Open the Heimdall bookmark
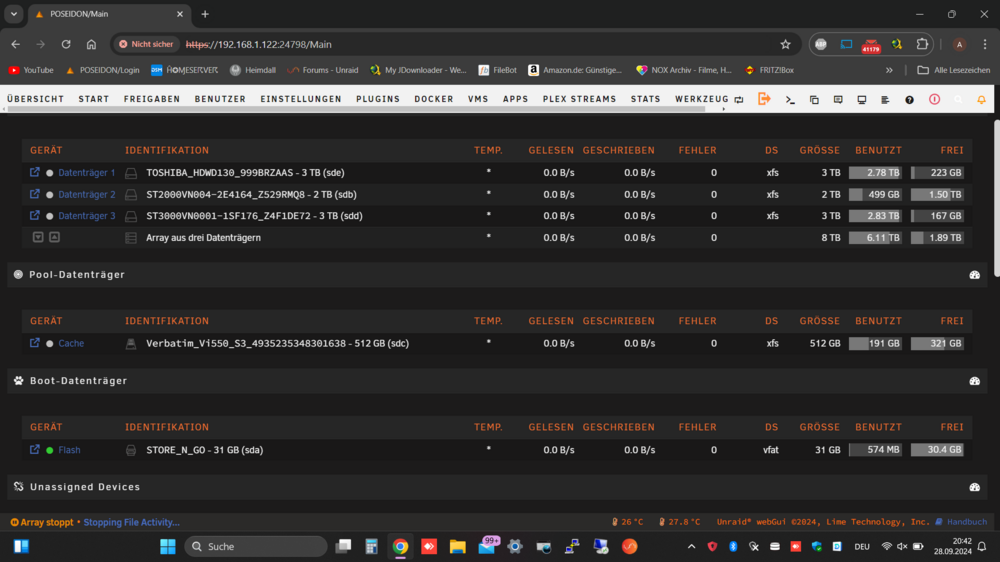The image size is (1000, 562). [253, 70]
